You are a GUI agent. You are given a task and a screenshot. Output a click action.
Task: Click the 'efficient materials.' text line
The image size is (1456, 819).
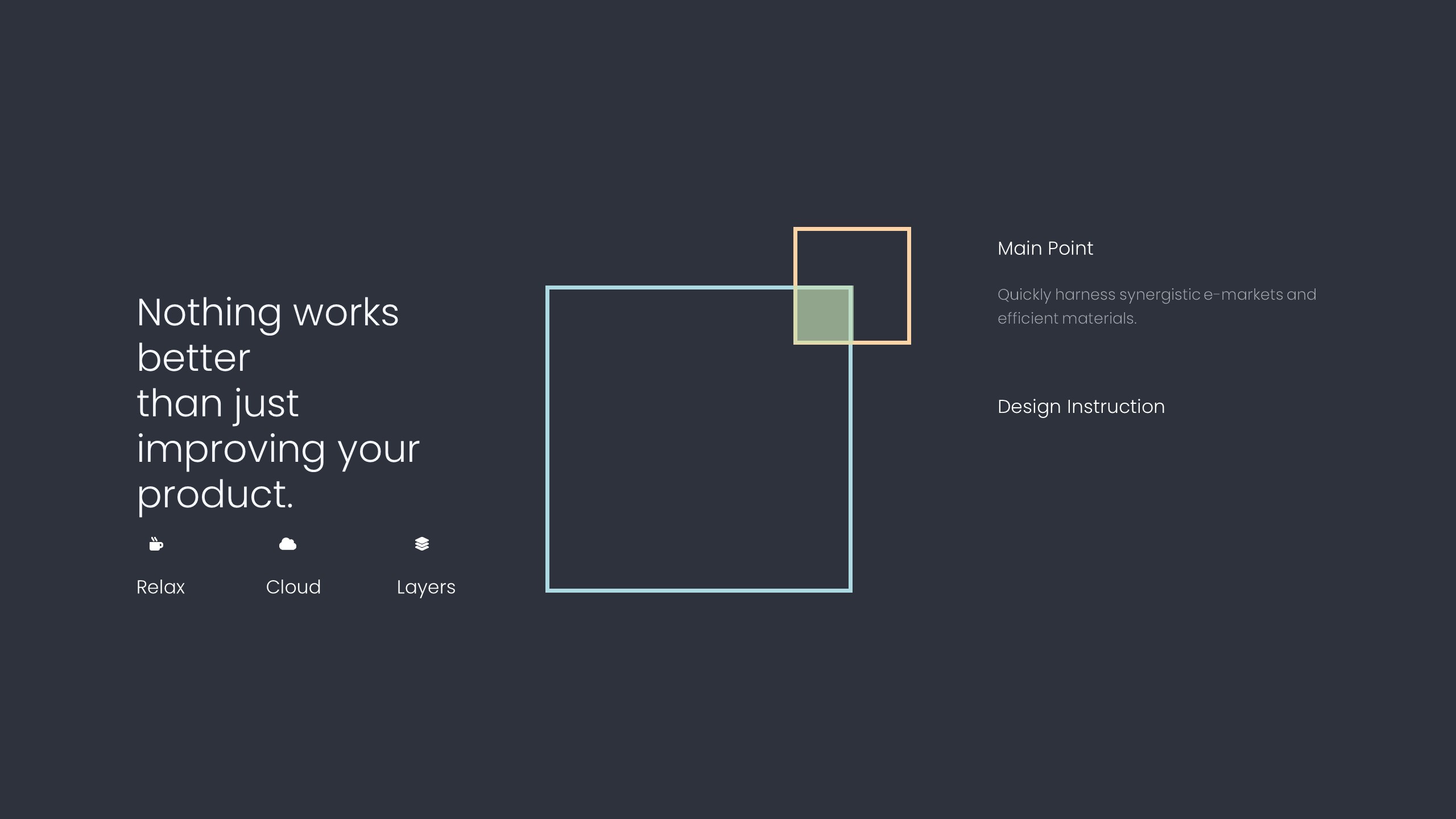(1067, 318)
